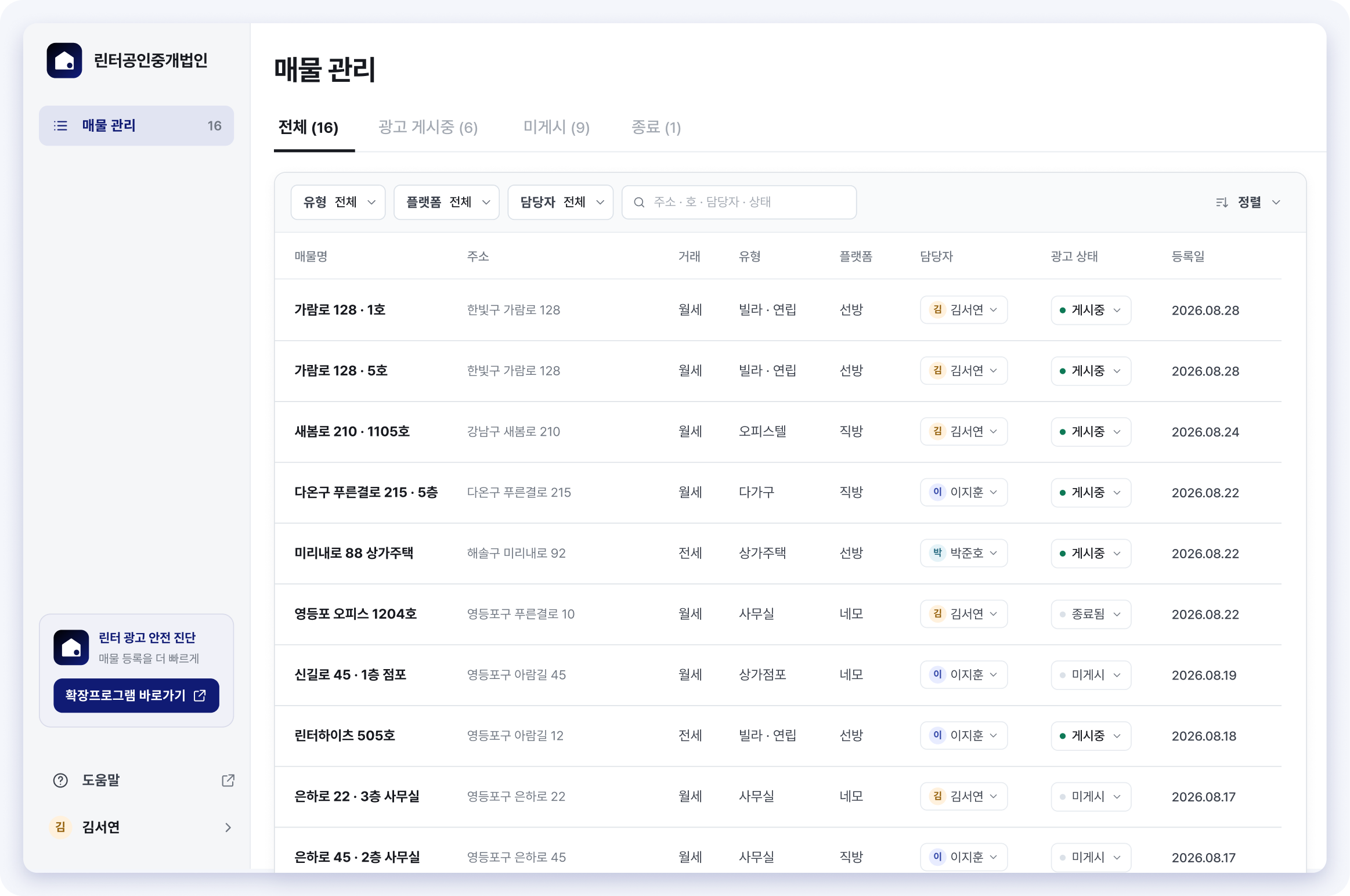Click the 린터공인중개법인 house logo icon
This screenshot has width=1350, height=896.
tap(64, 60)
